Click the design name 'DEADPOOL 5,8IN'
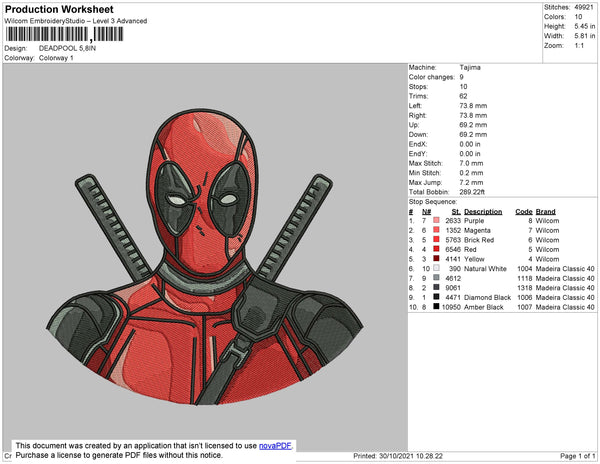600x464 pixels. (67, 48)
